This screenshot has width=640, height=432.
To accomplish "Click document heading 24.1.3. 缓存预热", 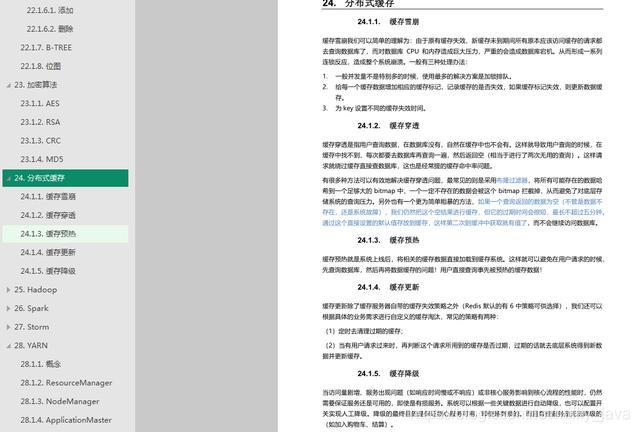I will (388, 240).
